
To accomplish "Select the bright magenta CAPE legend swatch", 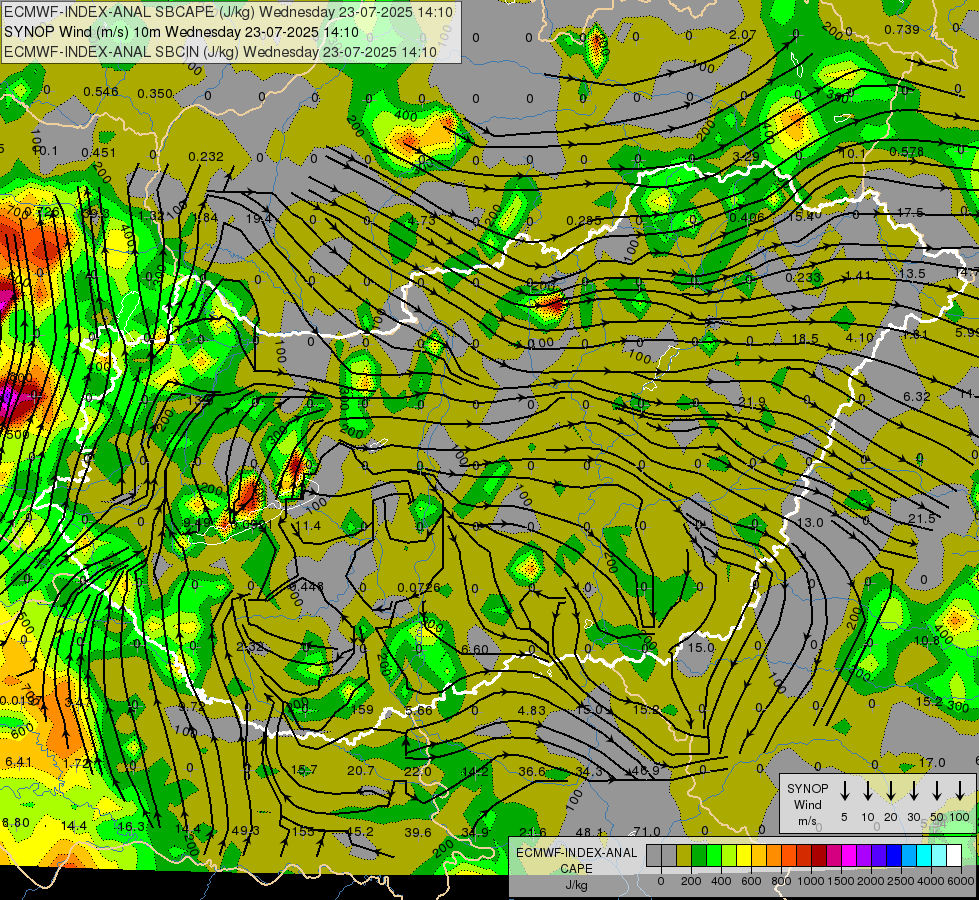I will click(x=849, y=856).
